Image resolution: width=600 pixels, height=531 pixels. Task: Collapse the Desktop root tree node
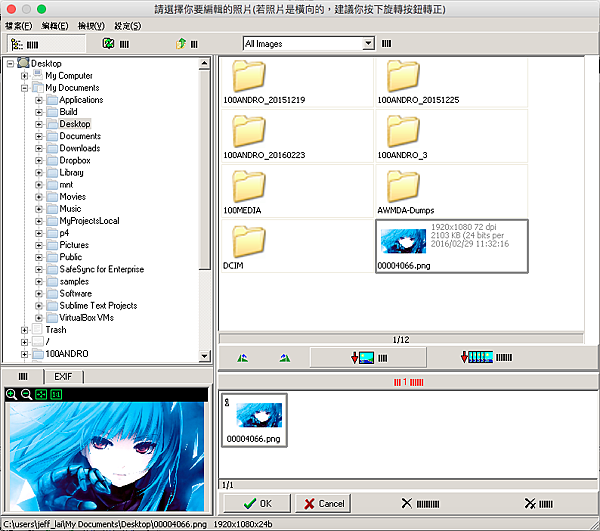coord(10,64)
